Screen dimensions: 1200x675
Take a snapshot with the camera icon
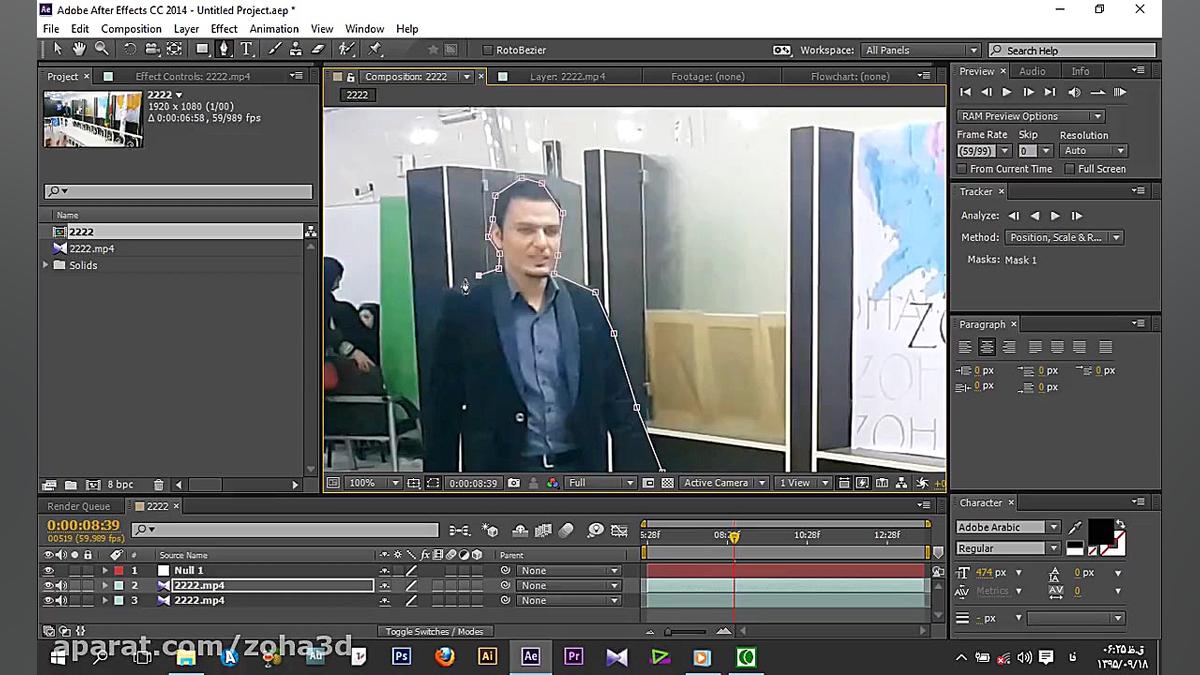tap(514, 483)
